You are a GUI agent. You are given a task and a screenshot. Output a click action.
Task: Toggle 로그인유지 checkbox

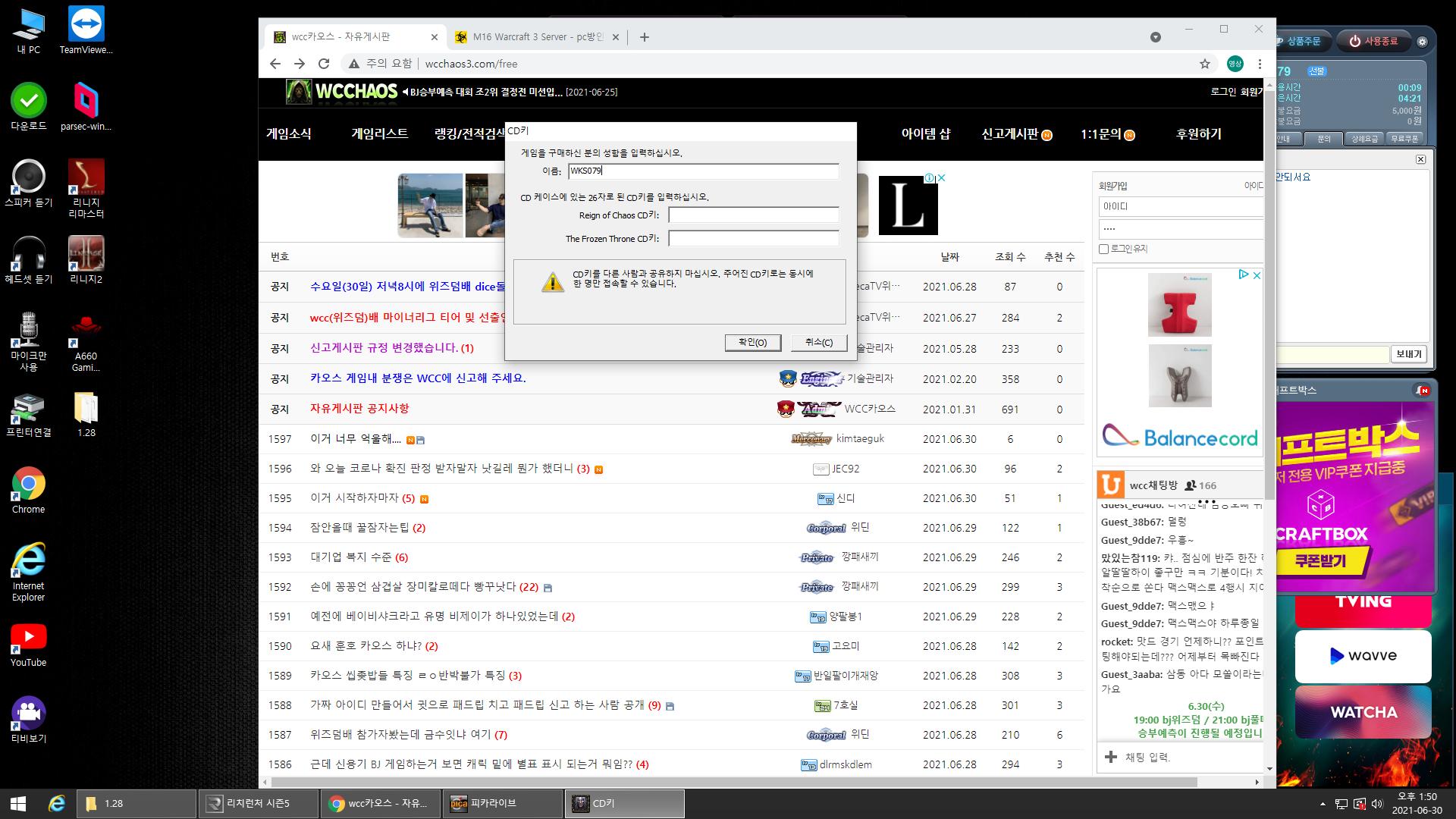1104,249
